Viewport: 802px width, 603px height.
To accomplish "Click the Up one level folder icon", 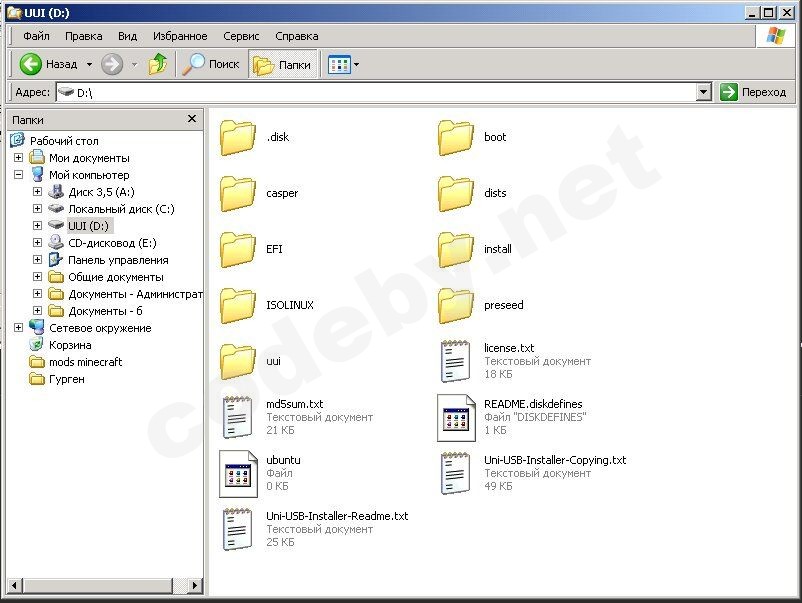I will pyautogui.click(x=157, y=64).
